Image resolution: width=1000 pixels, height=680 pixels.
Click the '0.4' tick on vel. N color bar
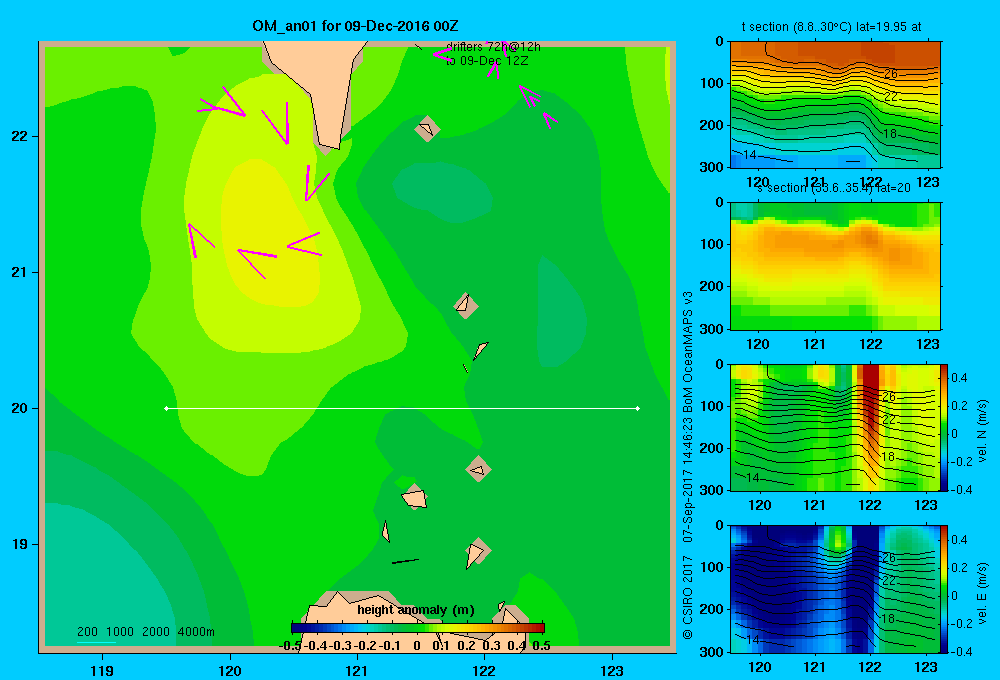click(959, 378)
